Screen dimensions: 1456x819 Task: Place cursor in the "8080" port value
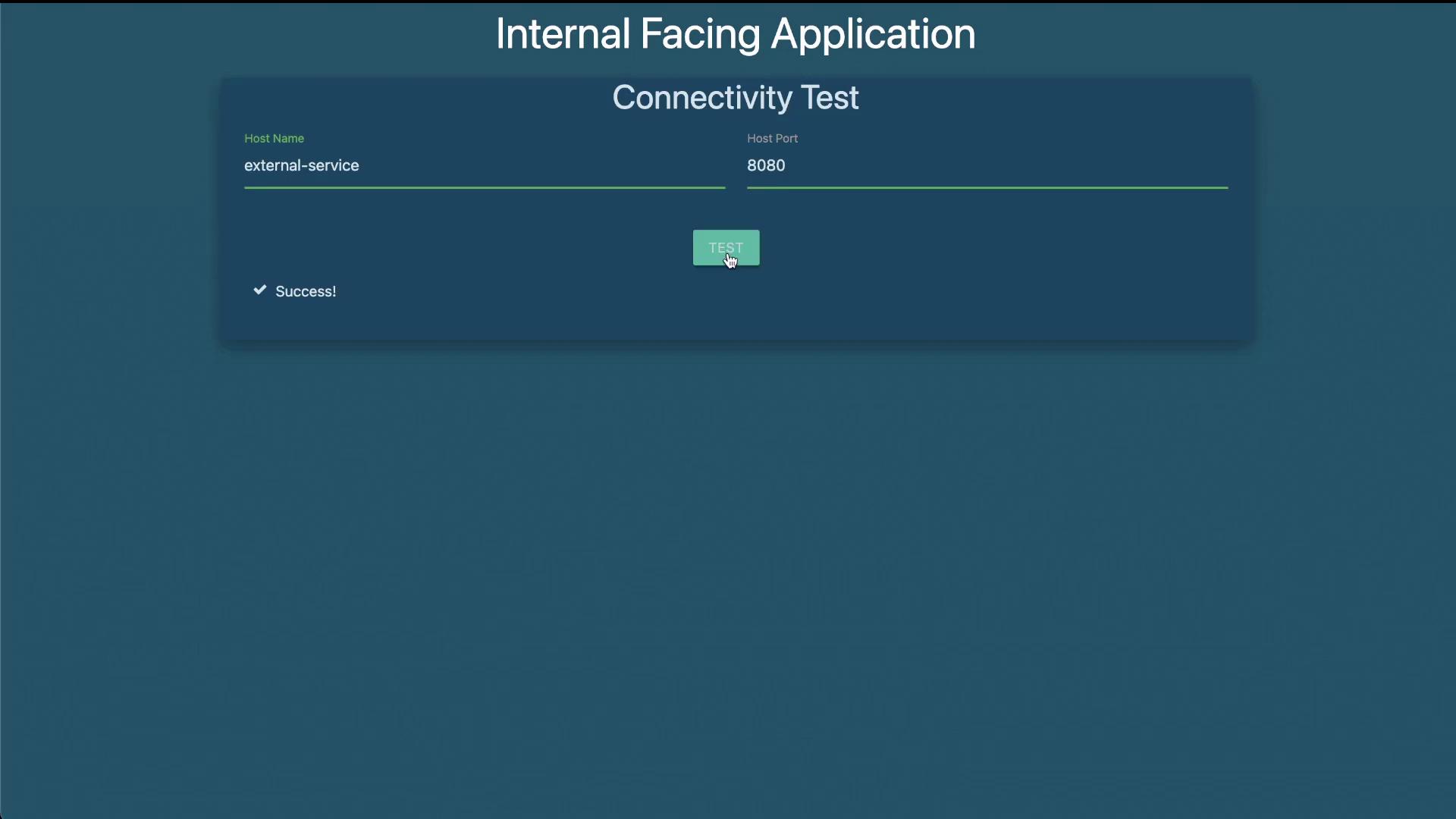[x=766, y=166]
